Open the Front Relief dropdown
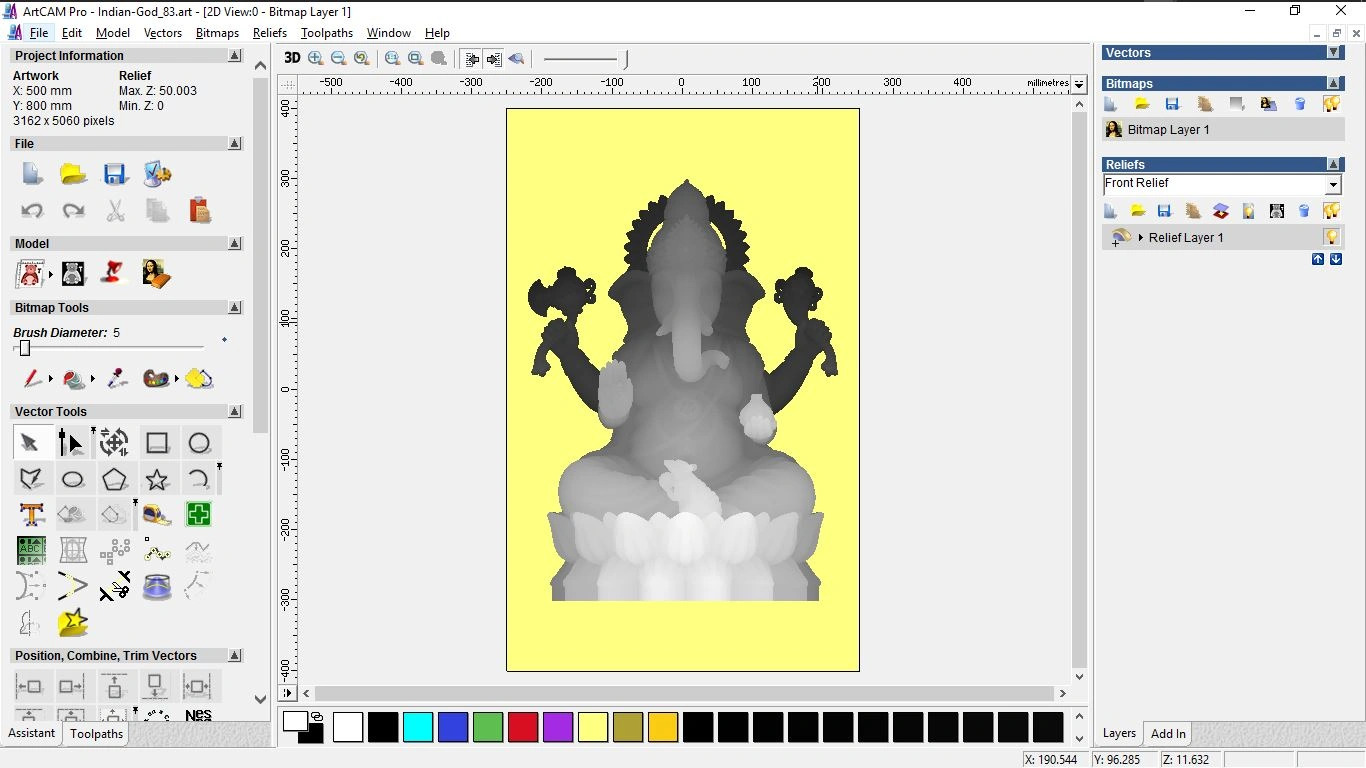 (x=1333, y=184)
